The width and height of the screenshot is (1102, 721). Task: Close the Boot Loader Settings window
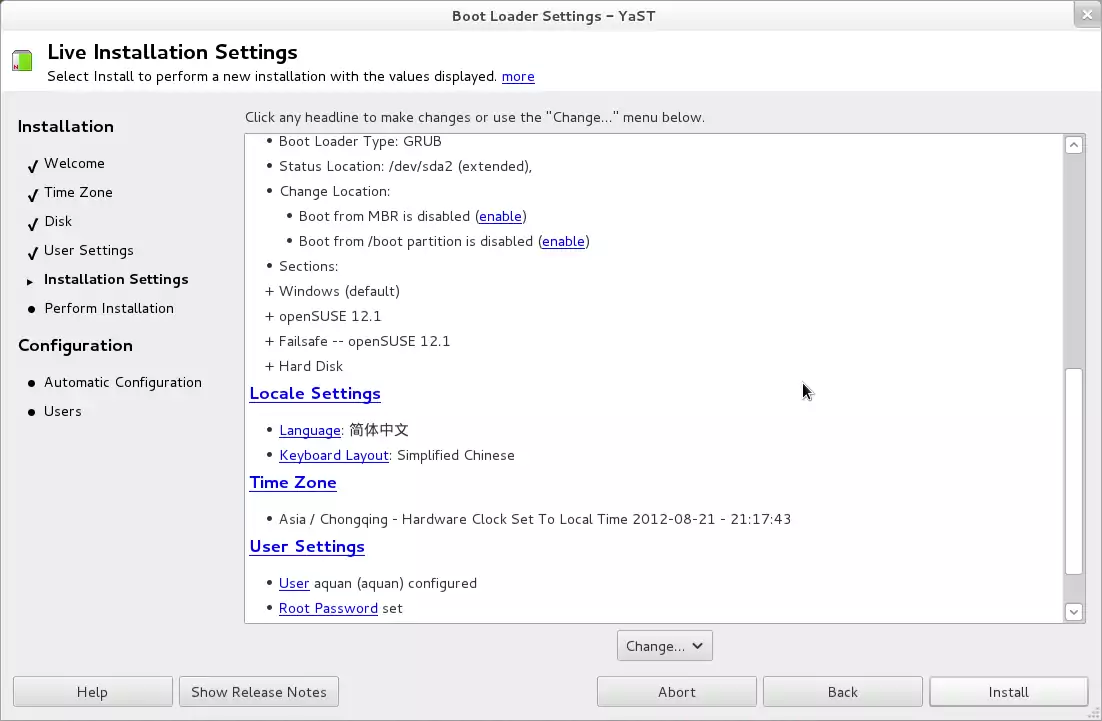pyautogui.click(x=1087, y=15)
